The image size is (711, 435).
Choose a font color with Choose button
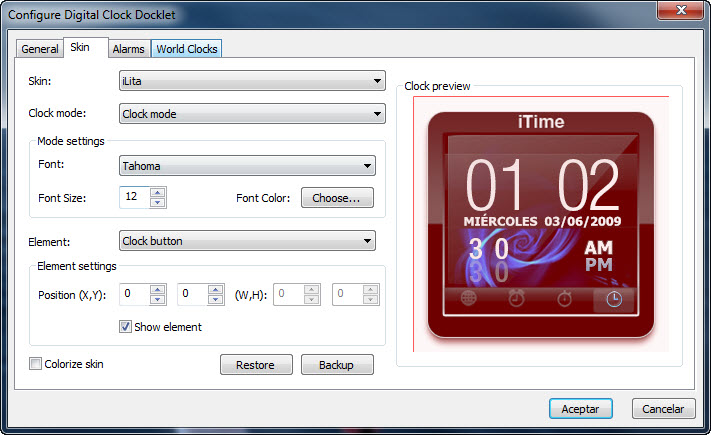pyautogui.click(x=337, y=198)
